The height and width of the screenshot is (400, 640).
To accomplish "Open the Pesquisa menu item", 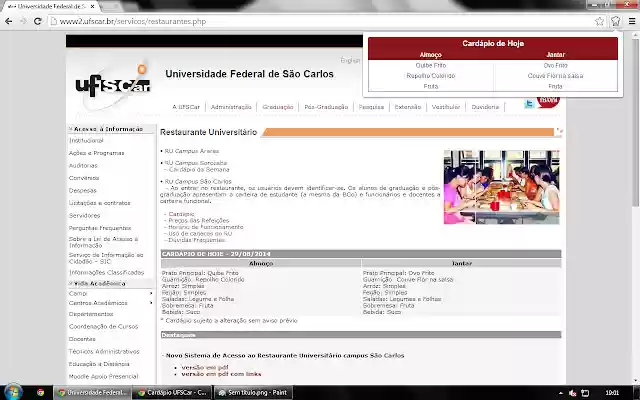I will [x=371, y=107].
